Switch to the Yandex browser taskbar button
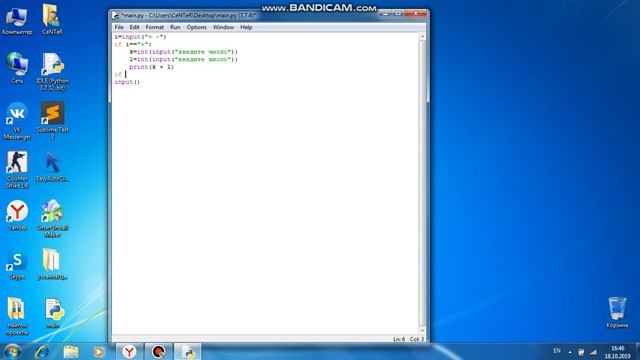The image size is (640, 360). 129,351
